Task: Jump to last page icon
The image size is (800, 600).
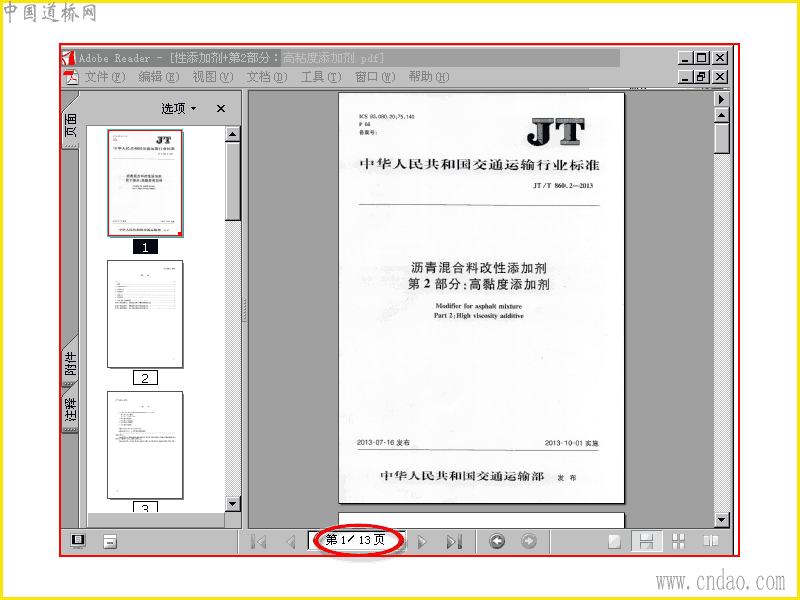Action: click(x=454, y=541)
